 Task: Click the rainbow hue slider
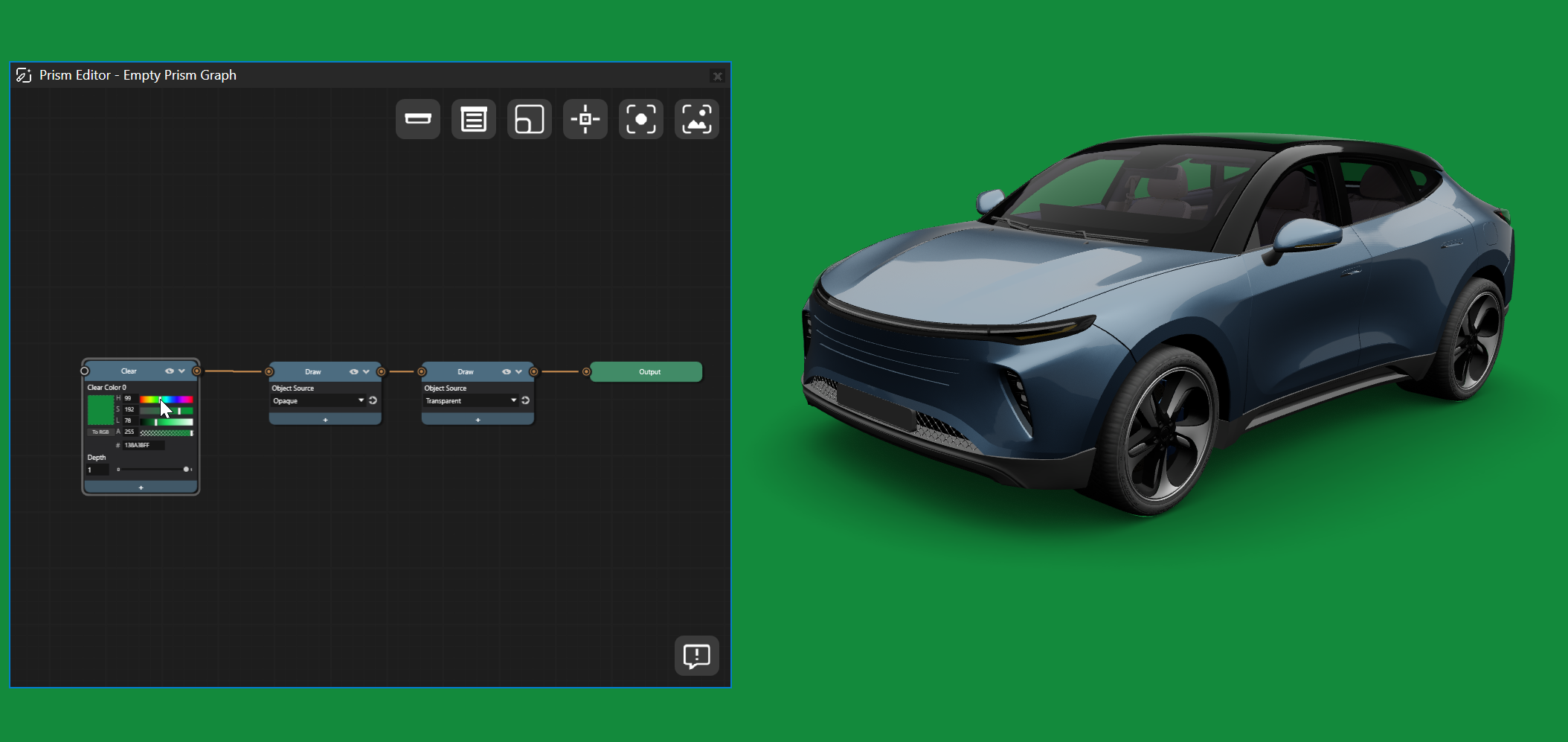[x=167, y=400]
